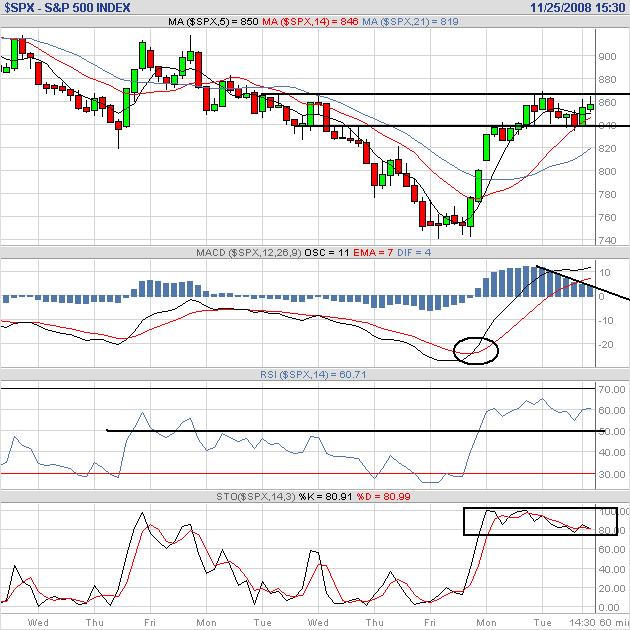Click the 14:30 time label on bottom axis
Screen dimensions: 630x630
[x=582, y=623]
